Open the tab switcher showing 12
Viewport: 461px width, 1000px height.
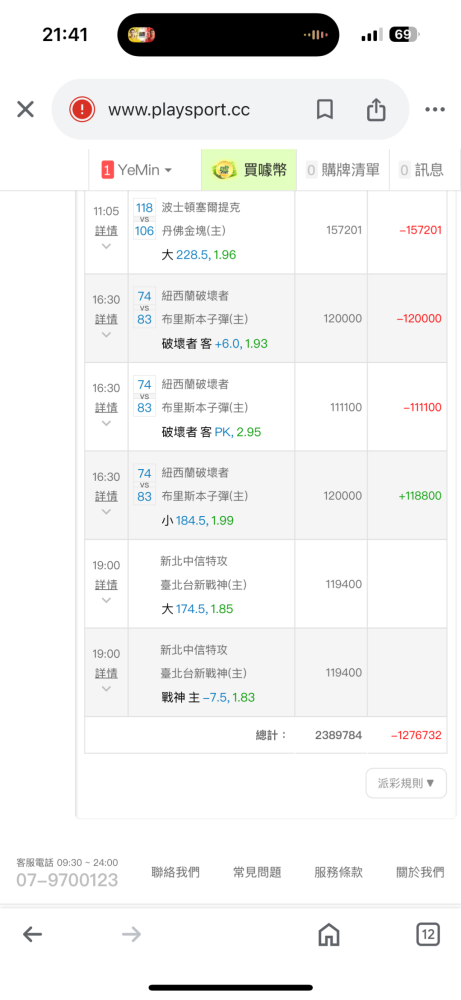click(428, 935)
